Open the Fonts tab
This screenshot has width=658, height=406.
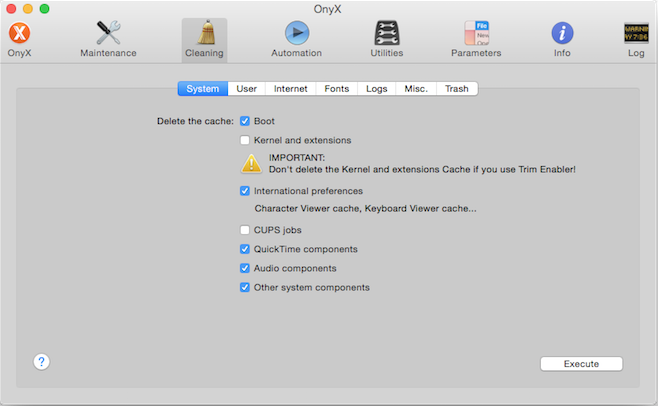(x=337, y=89)
